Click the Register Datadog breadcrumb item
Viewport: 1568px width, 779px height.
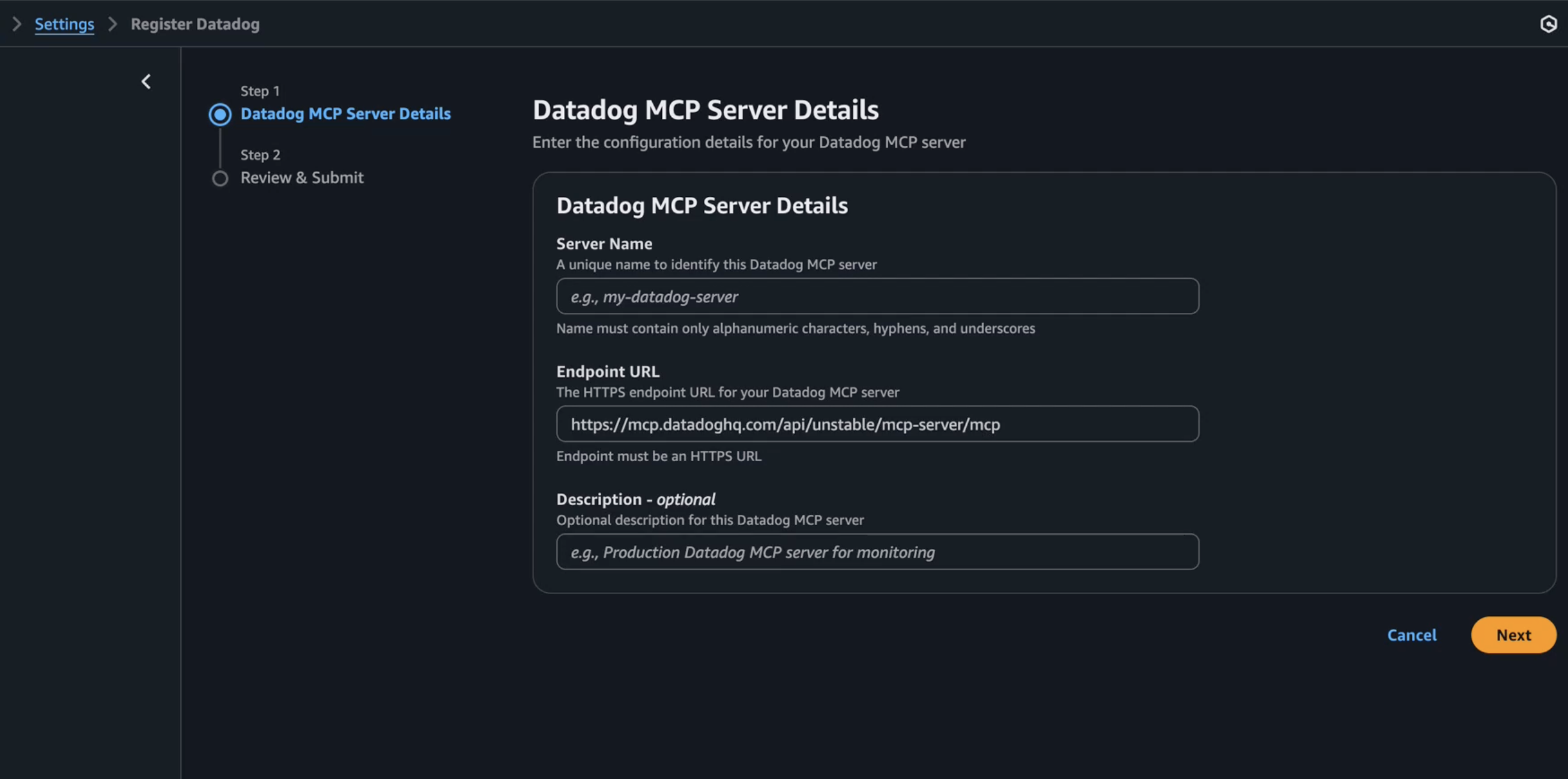tap(194, 24)
